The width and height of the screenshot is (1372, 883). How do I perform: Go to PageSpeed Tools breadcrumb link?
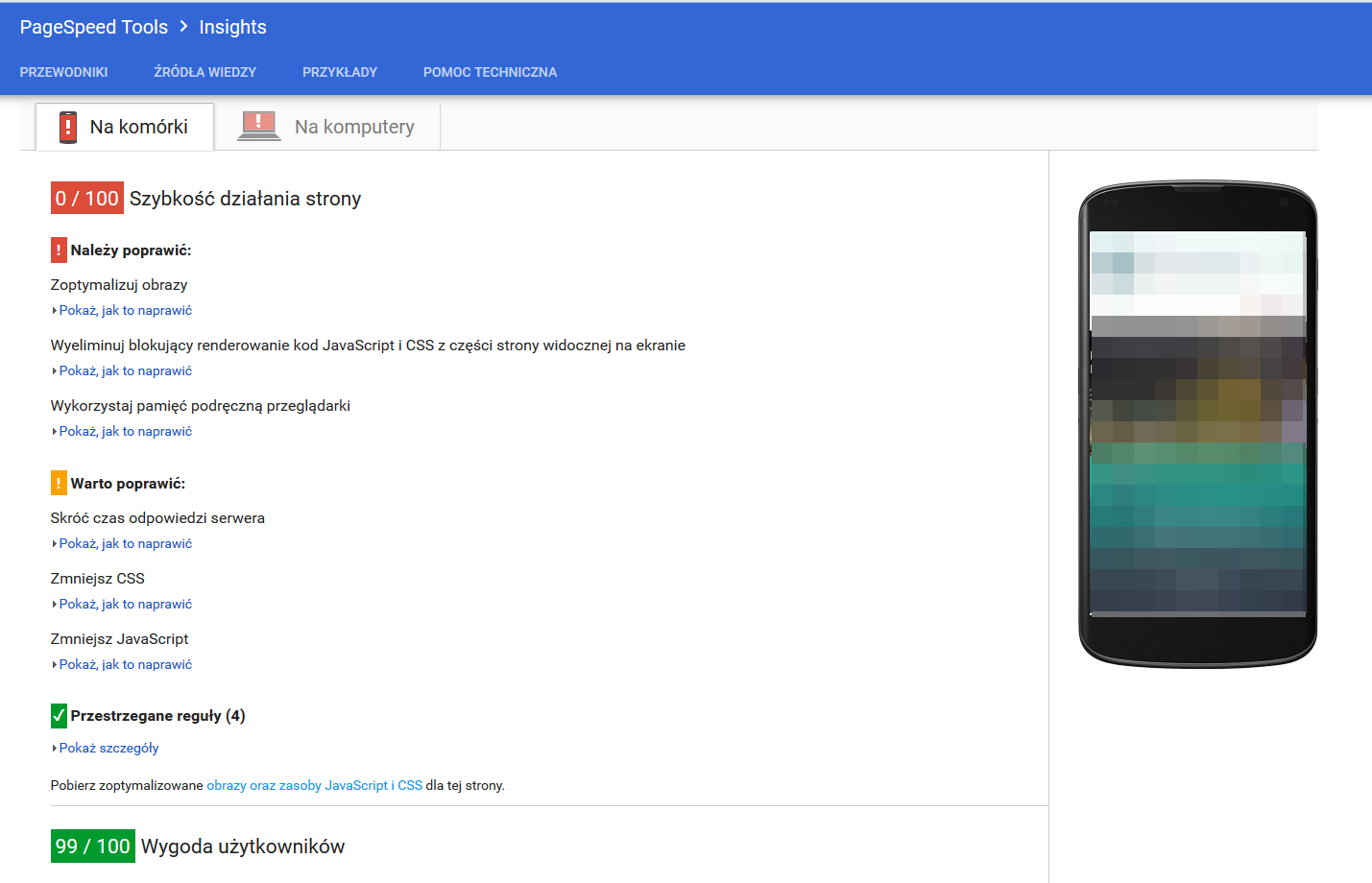click(x=94, y=27)
